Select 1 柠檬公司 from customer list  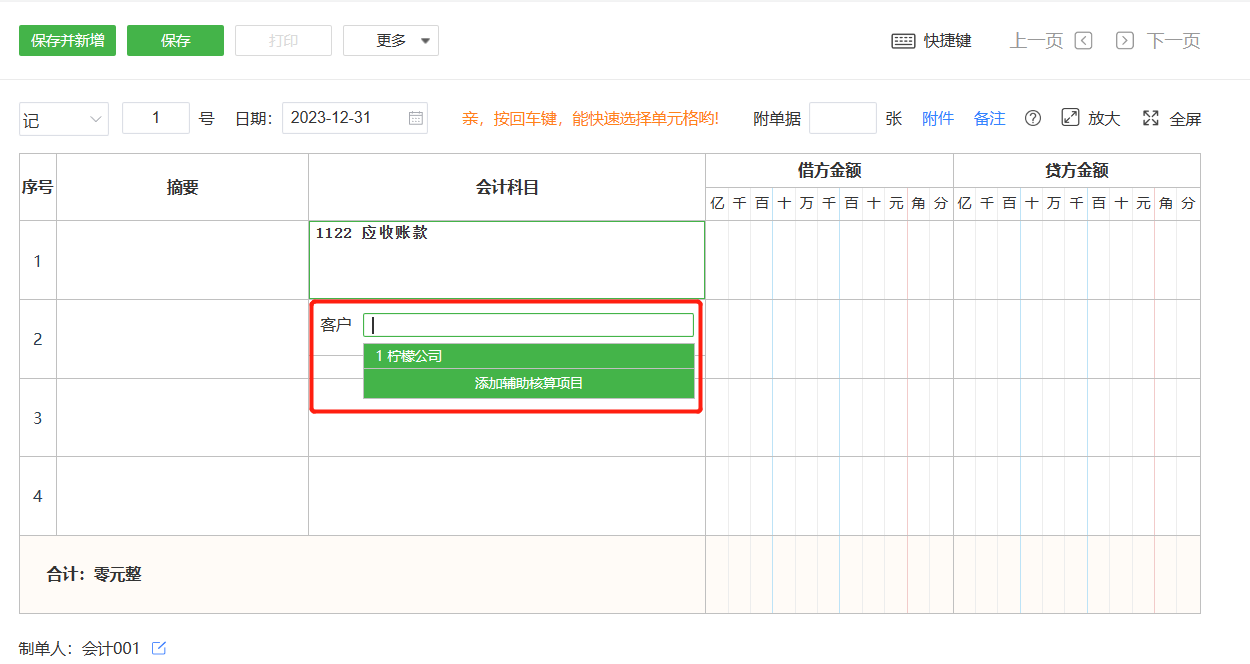(x=529, y=356)
